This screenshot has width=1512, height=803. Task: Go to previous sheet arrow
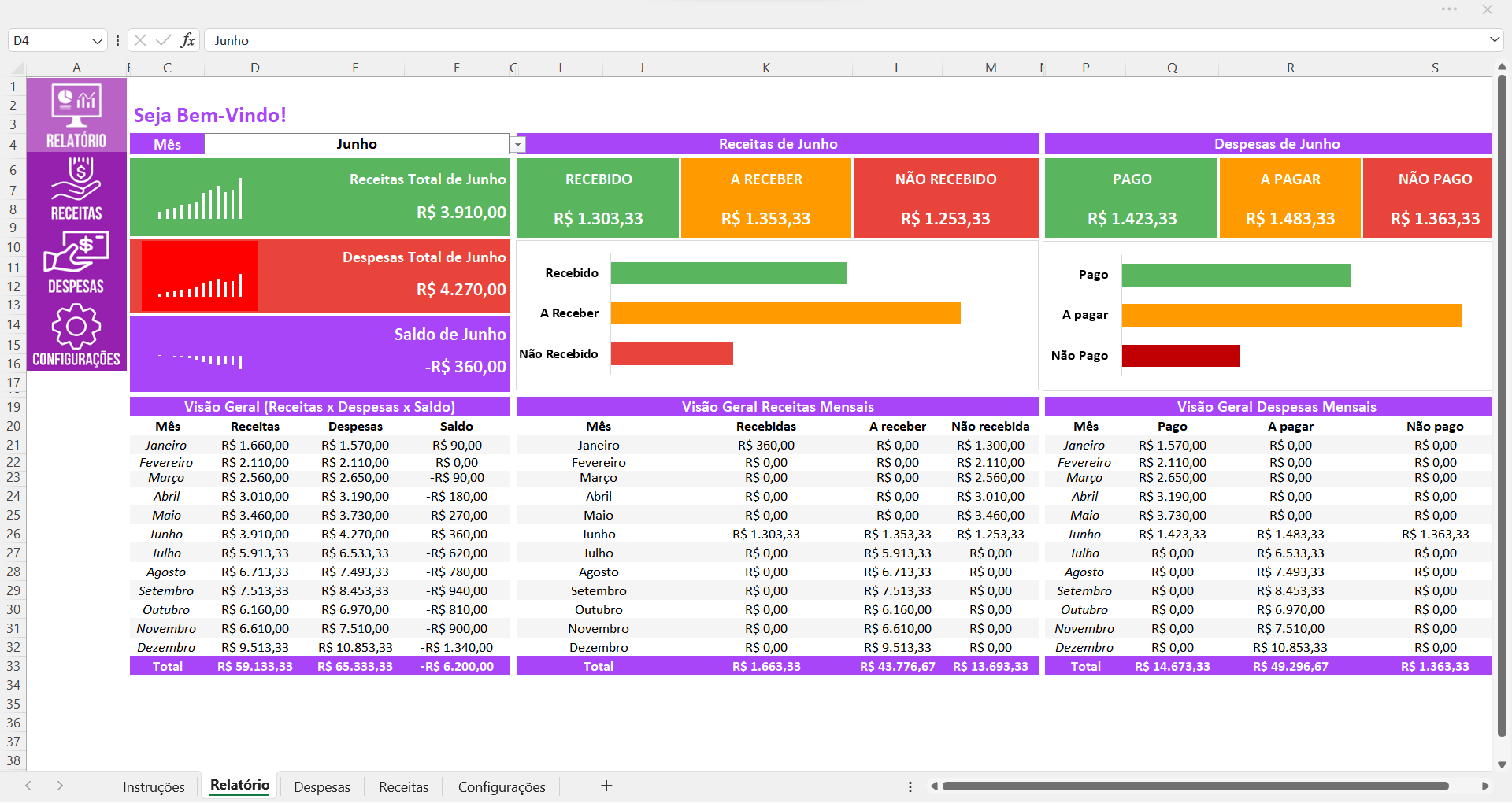(28, 786)
